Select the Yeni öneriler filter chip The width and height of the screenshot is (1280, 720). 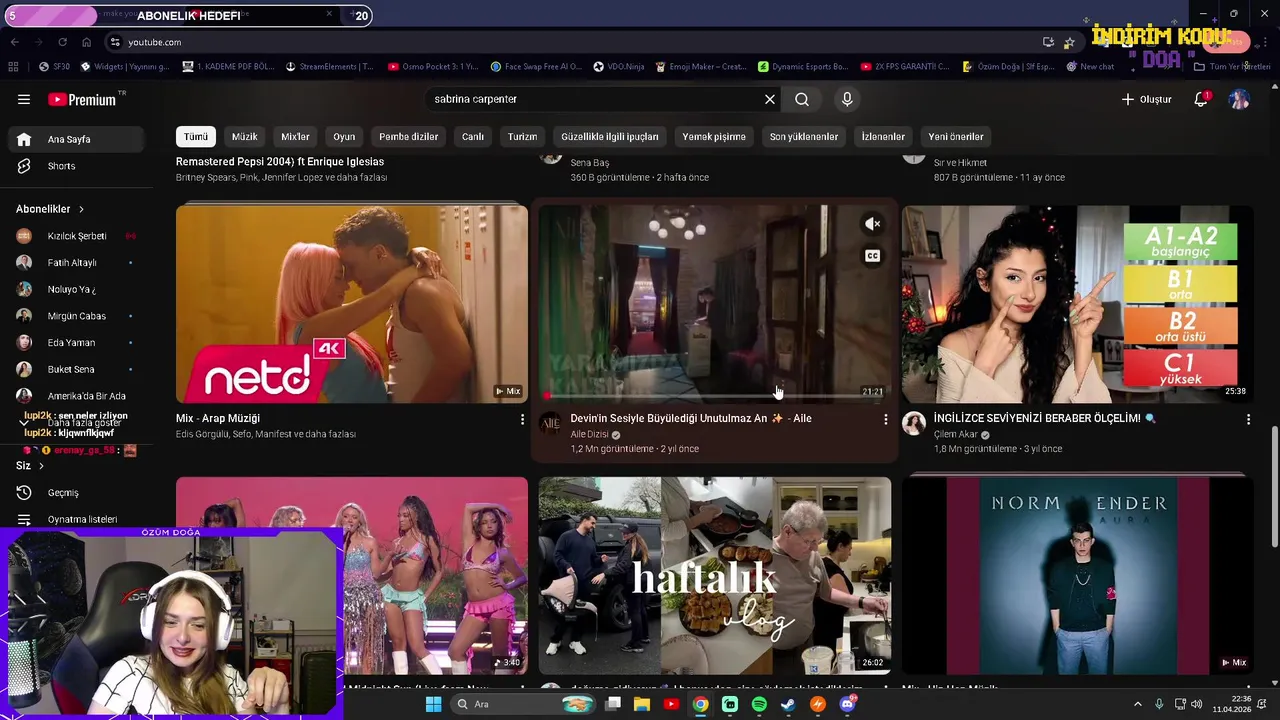pyautogui.click(x=956, y=137)
